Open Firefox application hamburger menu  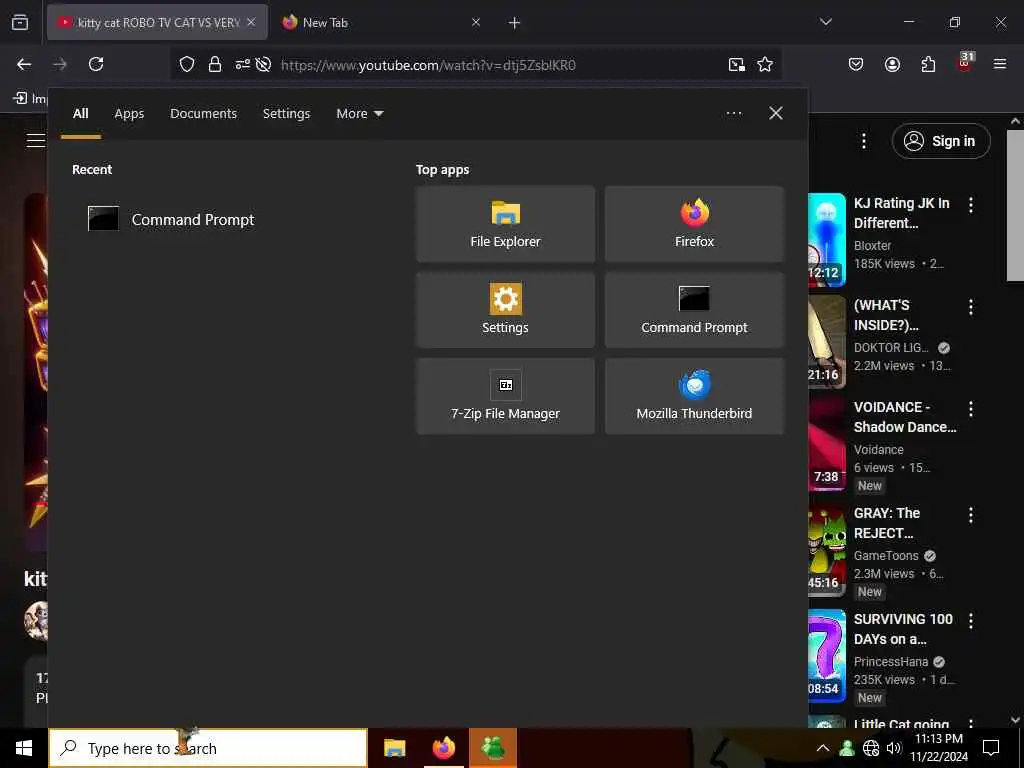[x=999, y=64]
